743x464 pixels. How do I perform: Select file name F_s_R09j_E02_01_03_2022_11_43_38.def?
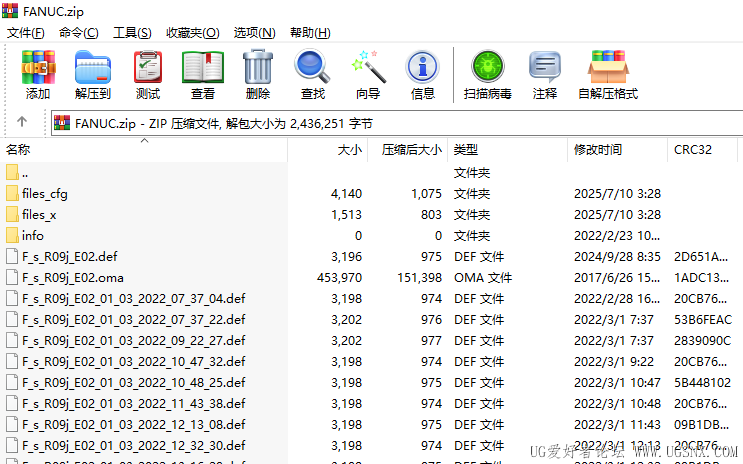[134, 403]
